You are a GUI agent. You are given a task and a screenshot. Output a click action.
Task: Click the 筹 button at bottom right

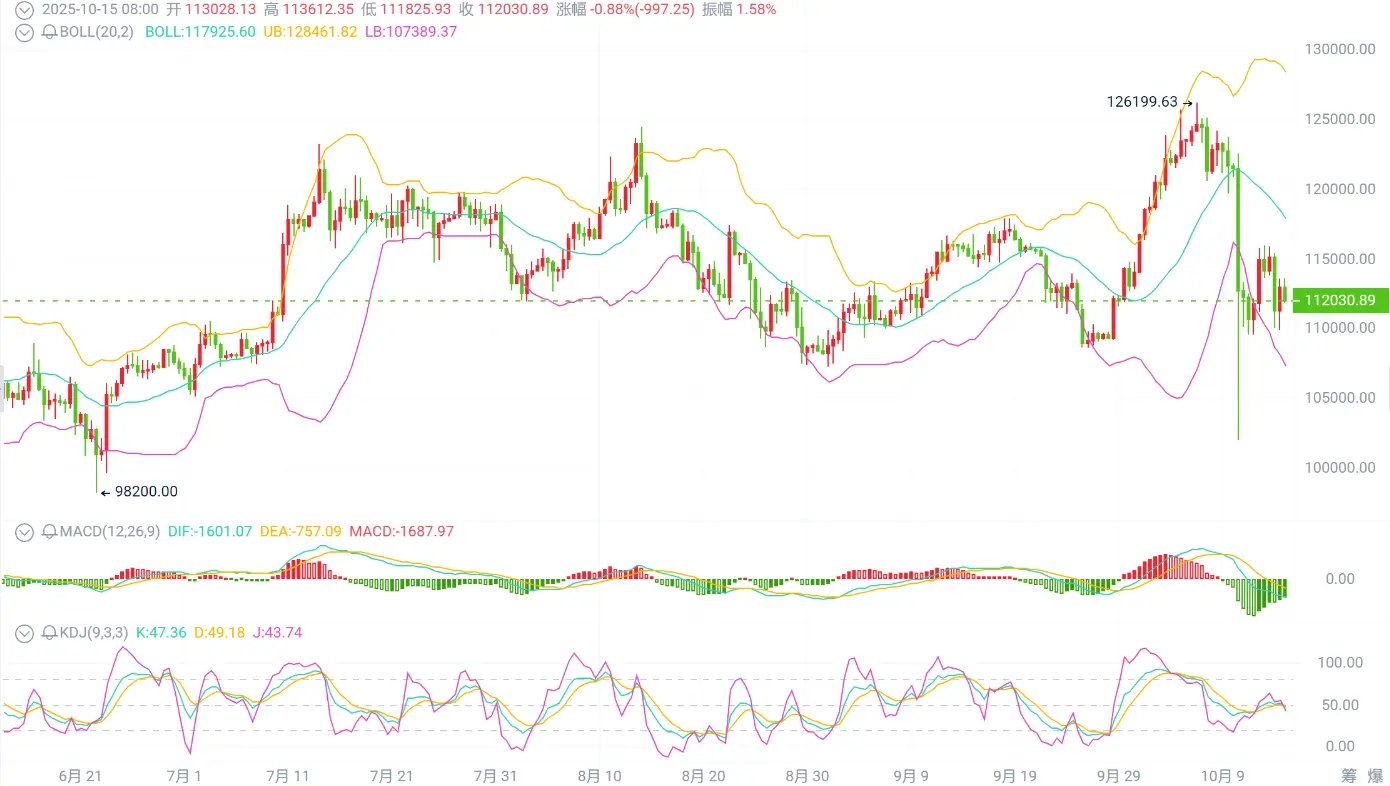1349,775
